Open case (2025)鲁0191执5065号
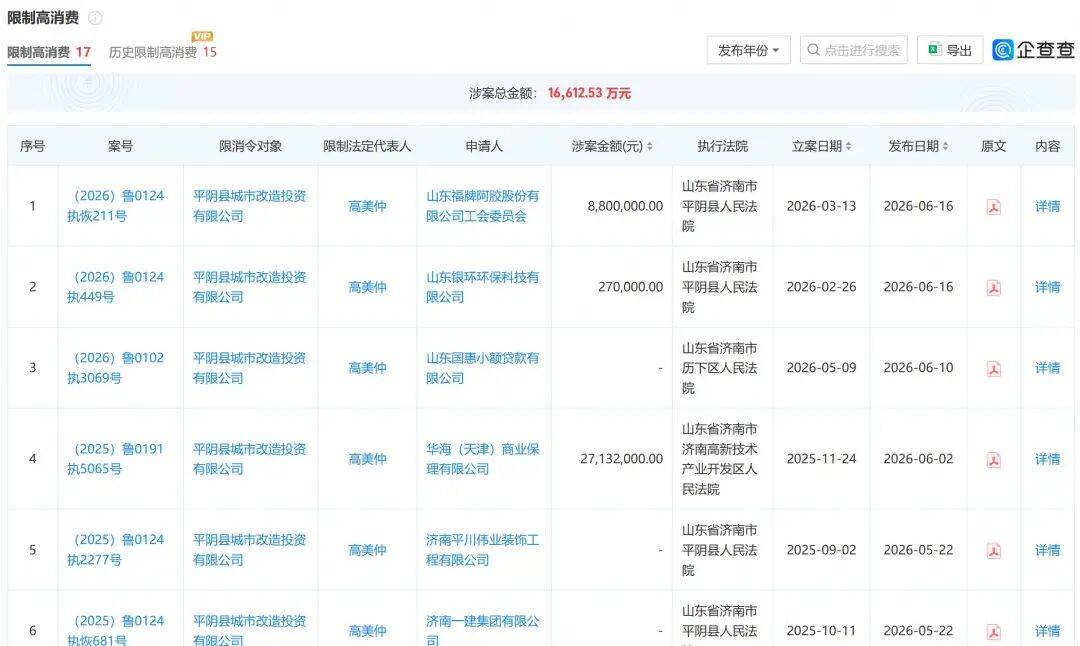Image resolution: width=1080 pixels, height=646 pixels. coord(116,459)
